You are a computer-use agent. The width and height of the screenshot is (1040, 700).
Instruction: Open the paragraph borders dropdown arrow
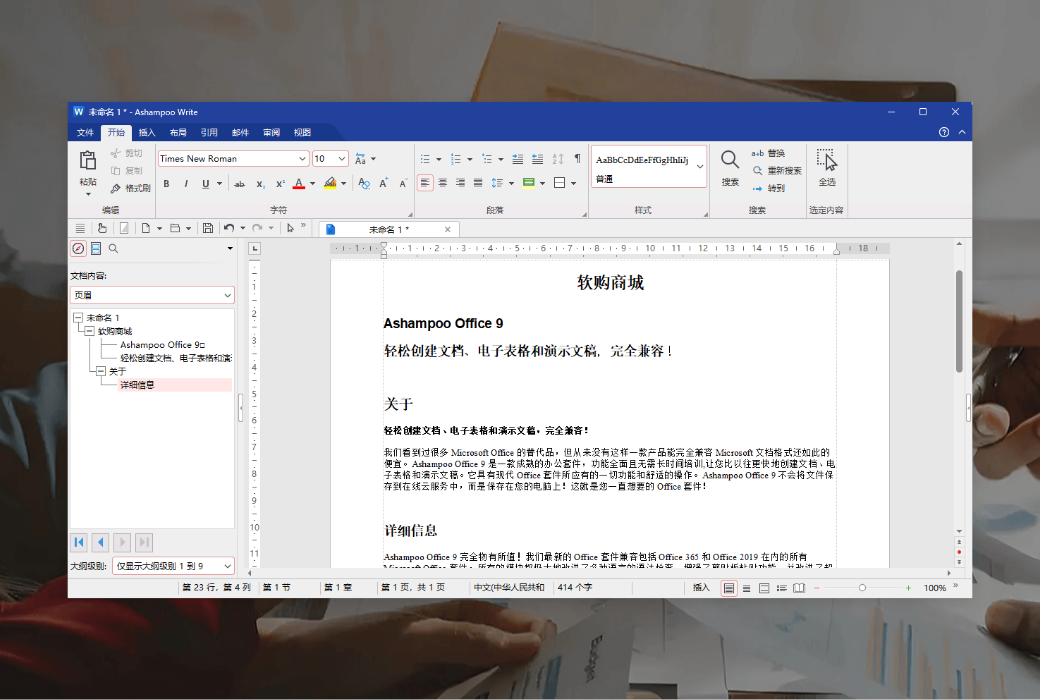574,183
